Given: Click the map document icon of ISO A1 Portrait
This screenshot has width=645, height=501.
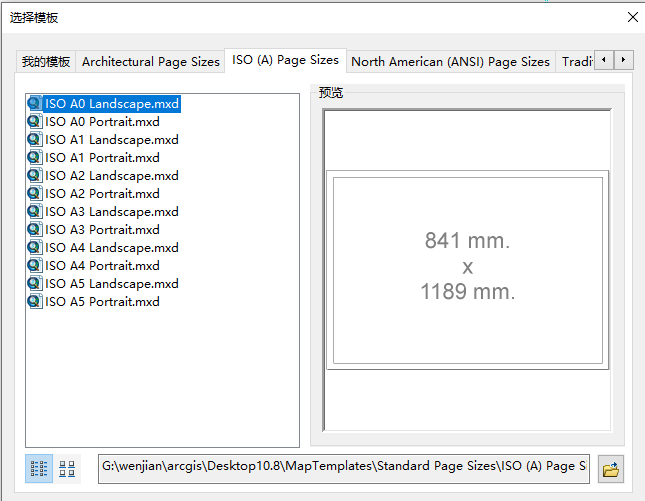Looking at the screenshot, I should (x=35, y=157).
